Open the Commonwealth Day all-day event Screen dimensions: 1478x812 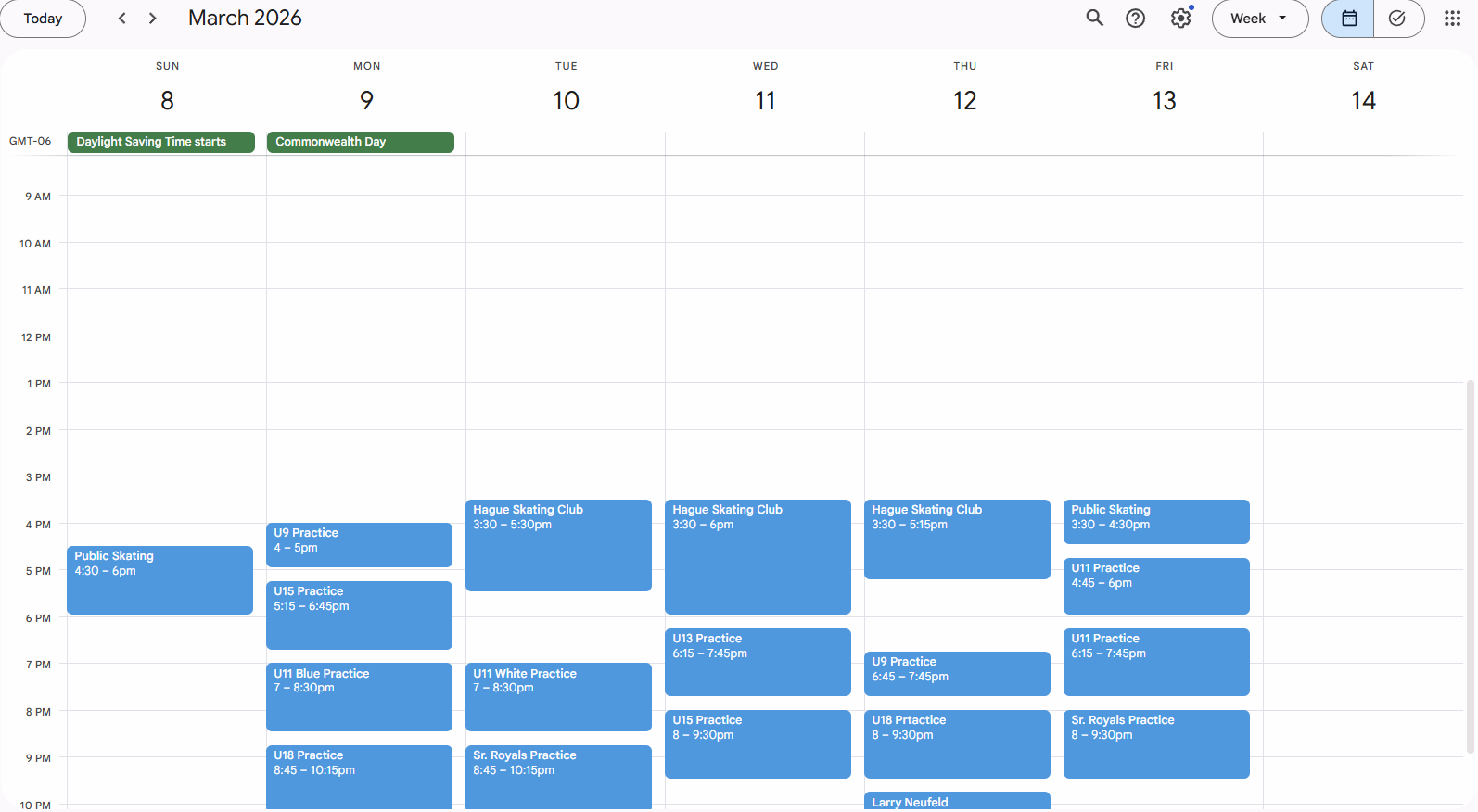pyautogui.click(x=360, y=142)
